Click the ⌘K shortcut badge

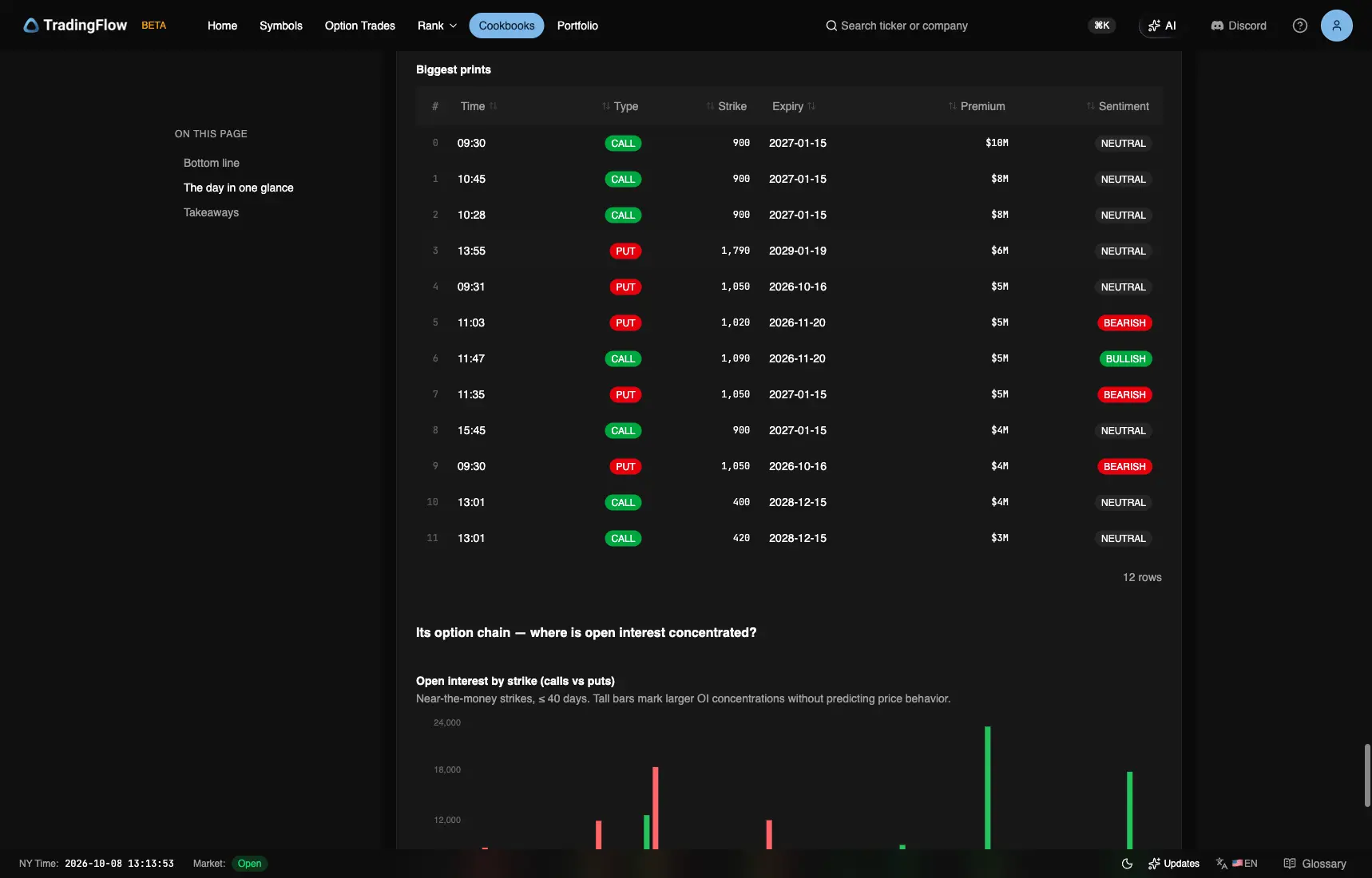click(1102, 26)
